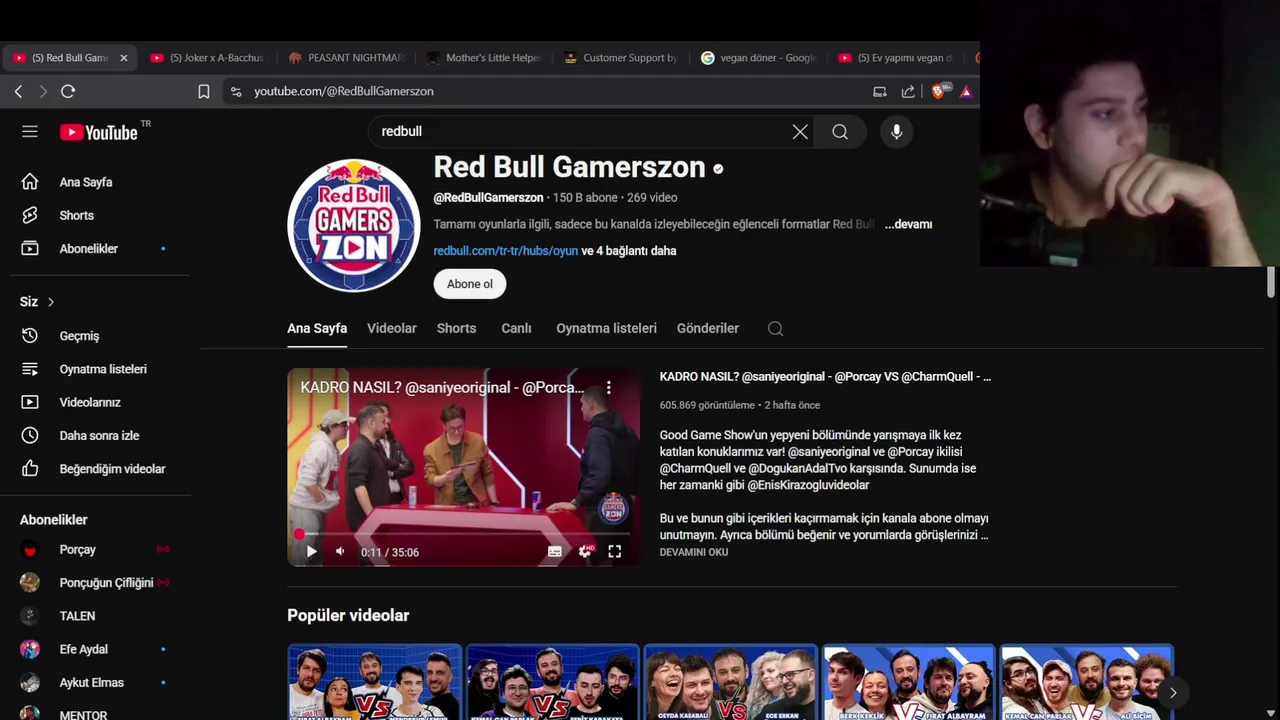Open video three-dot options menu

[x=608, y=387]
